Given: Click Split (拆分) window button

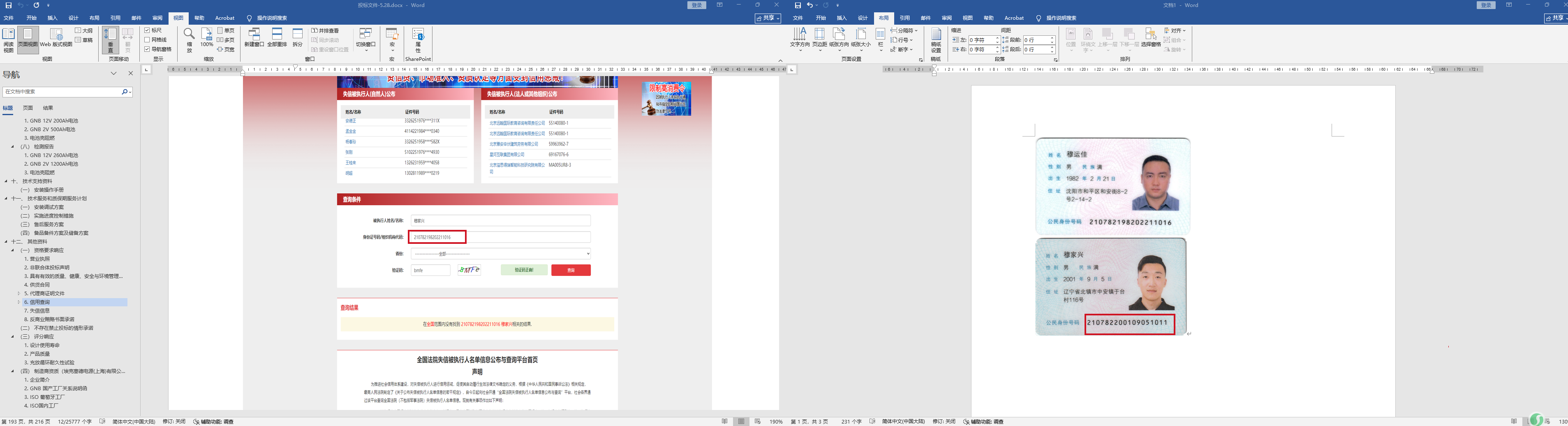Looking at the screenshot, I should coord(298,38).
